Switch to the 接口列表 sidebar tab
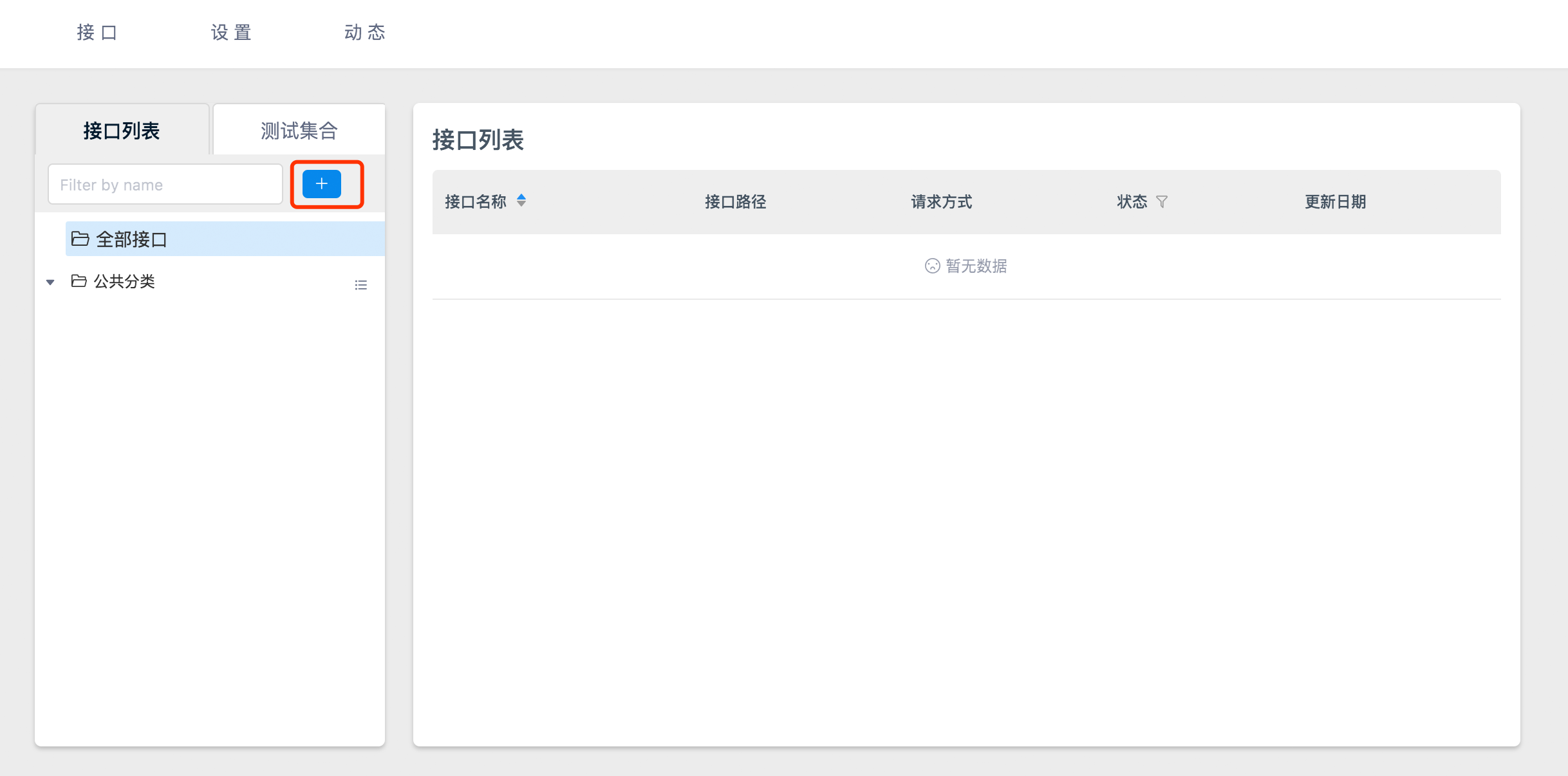 pyautogui.click(x=122, y=131)
